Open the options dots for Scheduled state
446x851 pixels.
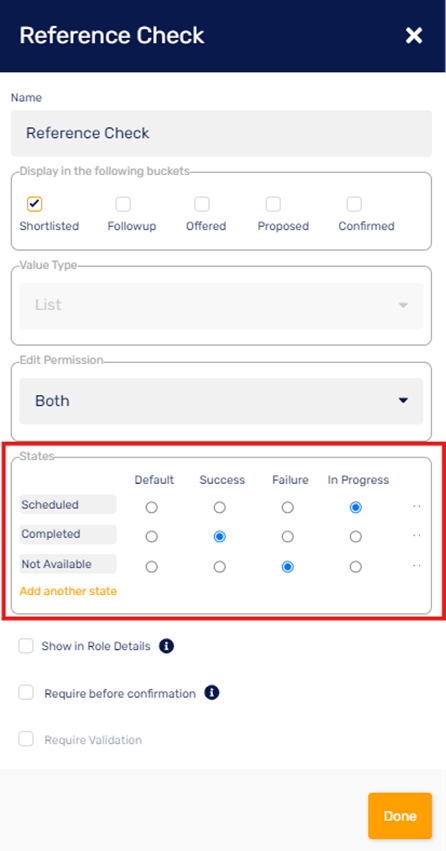point(417,506)
